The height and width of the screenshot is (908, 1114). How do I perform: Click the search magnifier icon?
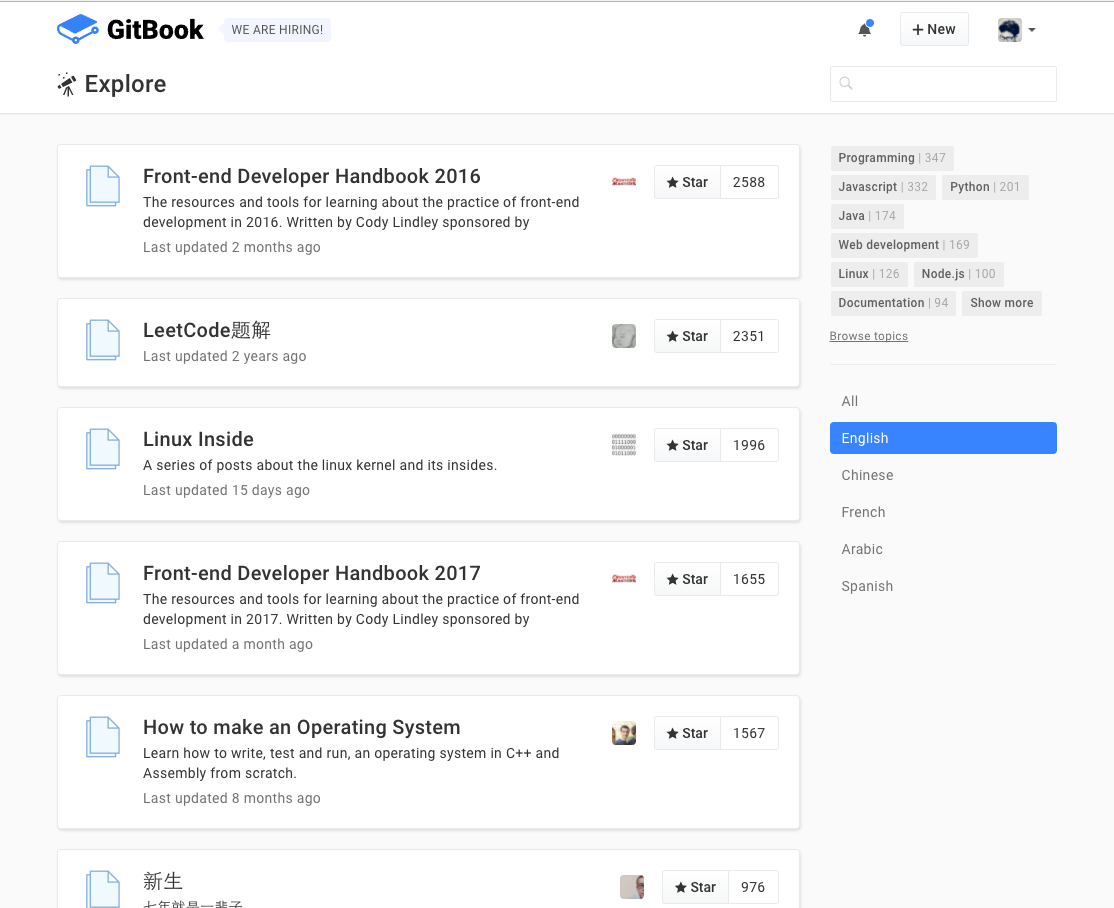(846, 84)
